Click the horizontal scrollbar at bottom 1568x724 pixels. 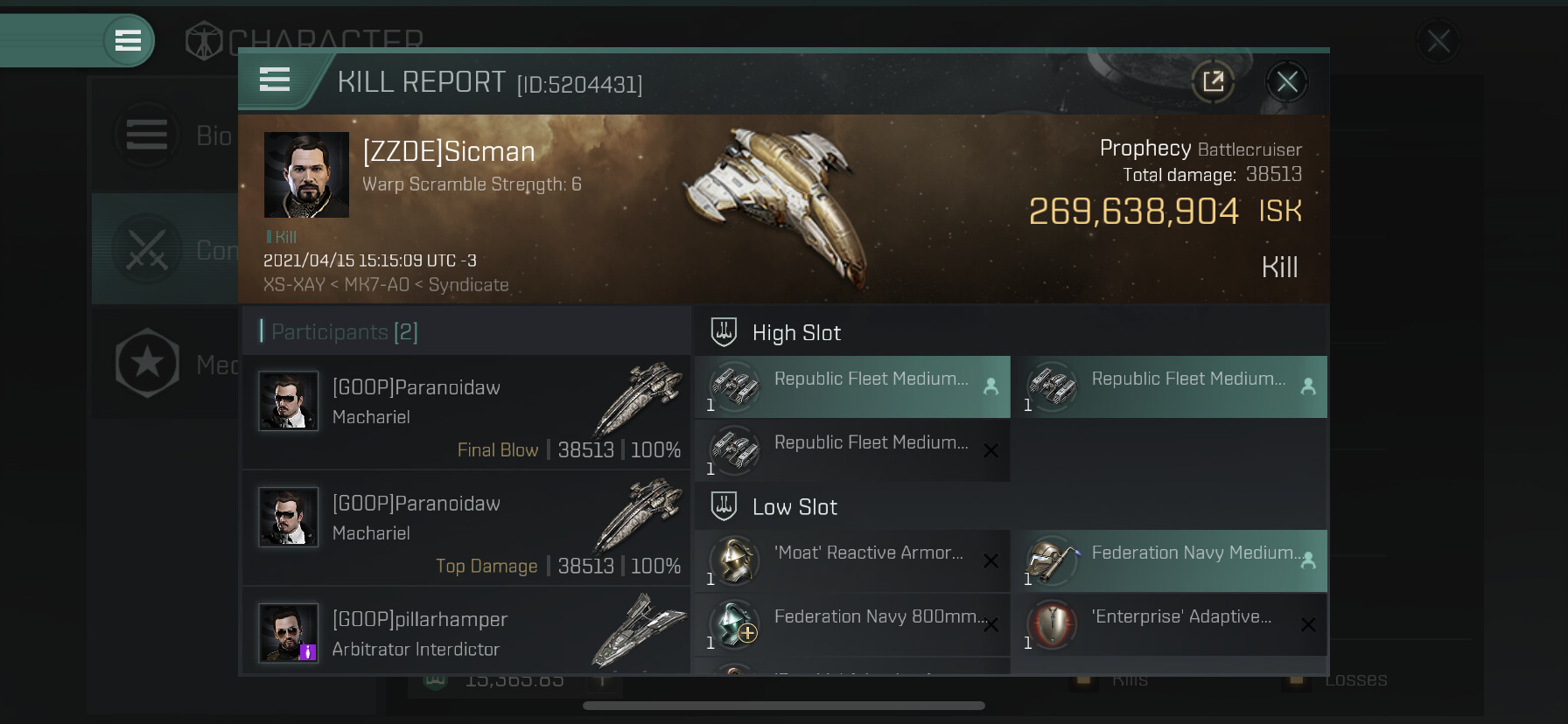783,706
